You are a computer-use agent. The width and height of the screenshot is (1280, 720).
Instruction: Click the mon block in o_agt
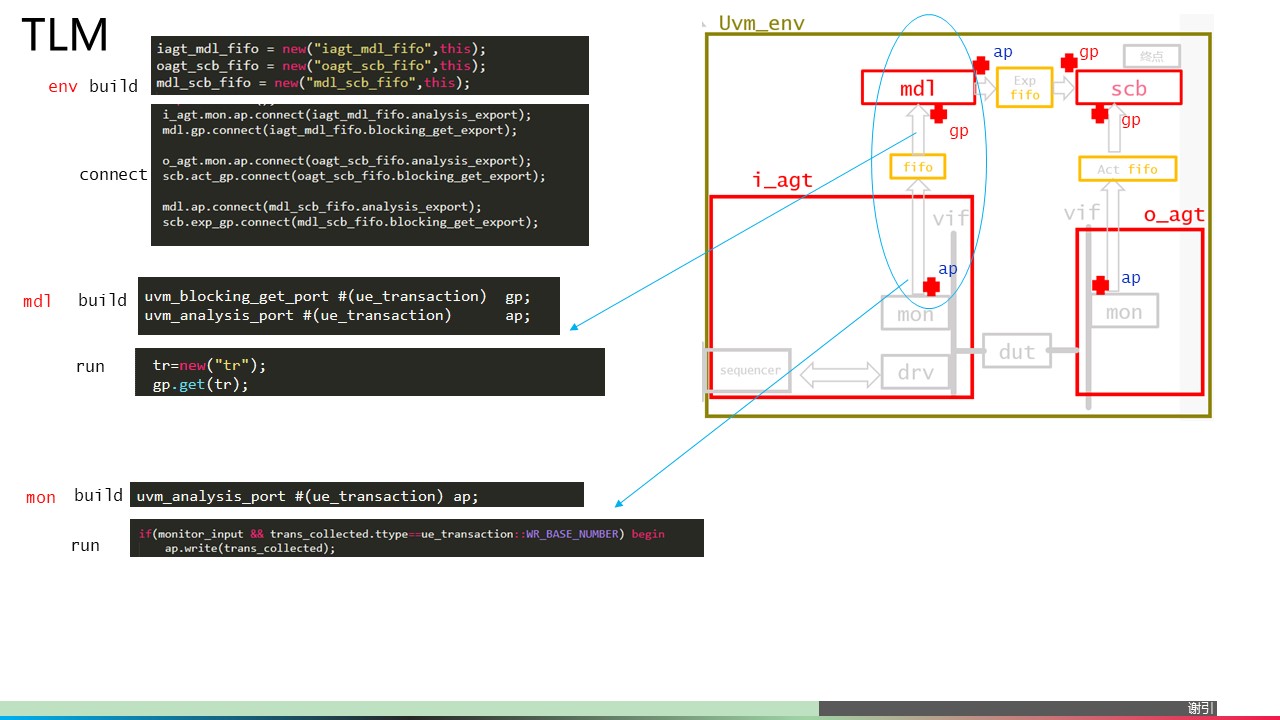coord(1123,311)
